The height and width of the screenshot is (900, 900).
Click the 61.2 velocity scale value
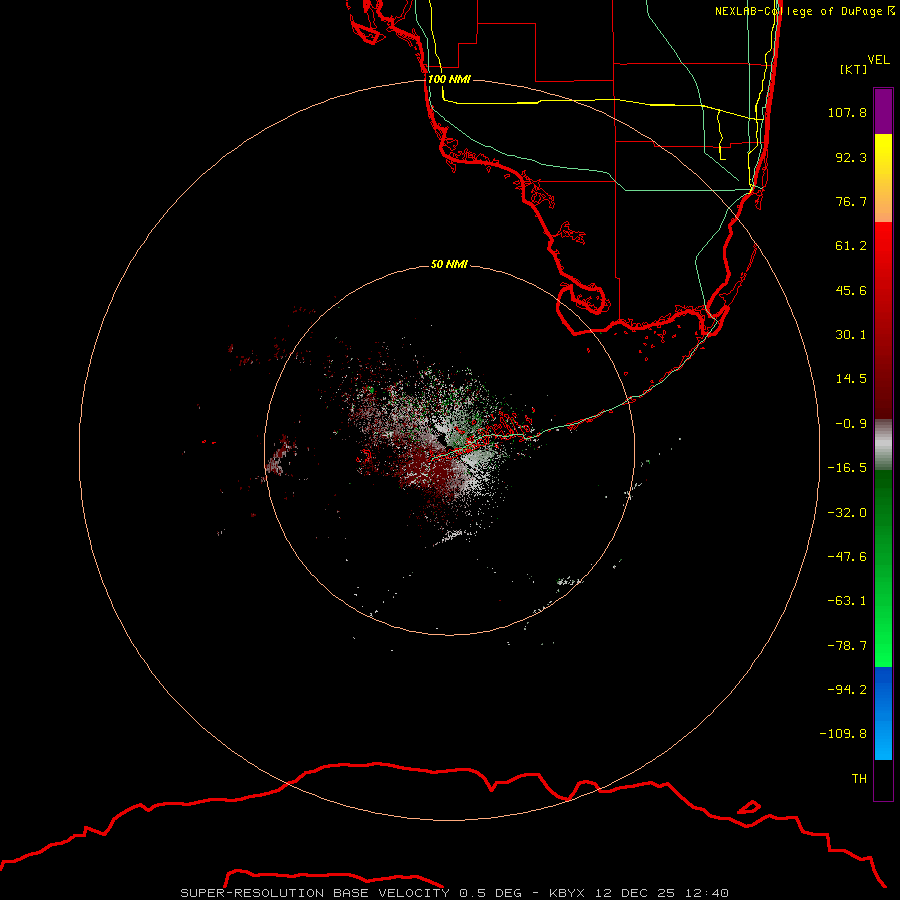point(851,246)
